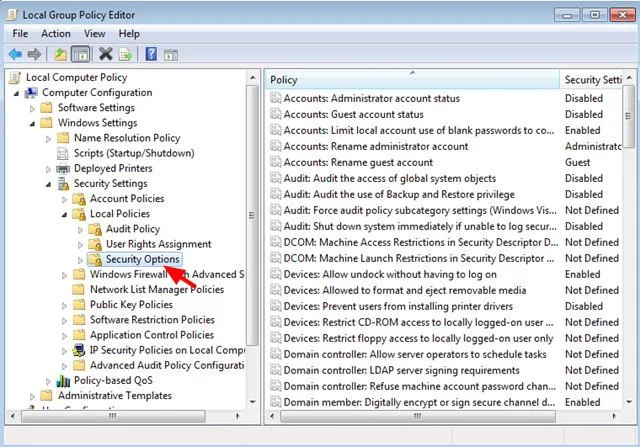This screenshot has width=640, height=447.
Task: Open the View menu
Action: tap(94, 33)
